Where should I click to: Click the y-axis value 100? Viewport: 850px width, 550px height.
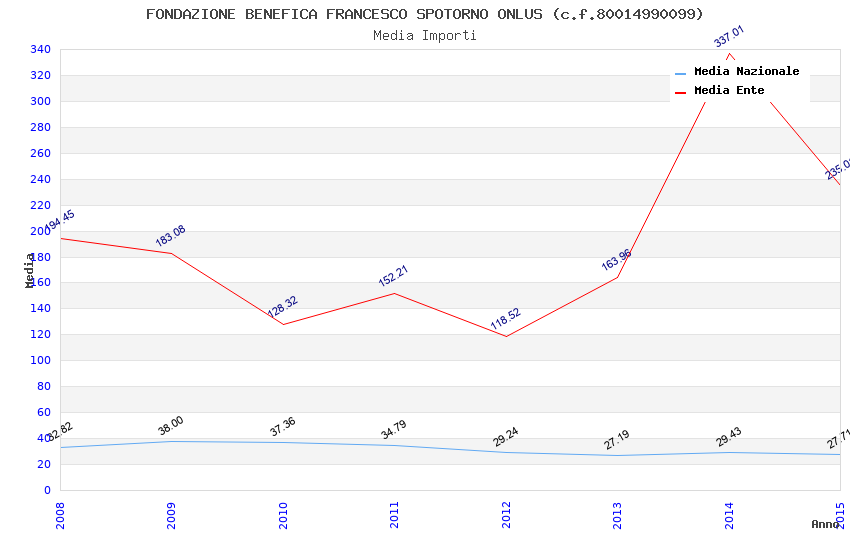pos(40,360)
